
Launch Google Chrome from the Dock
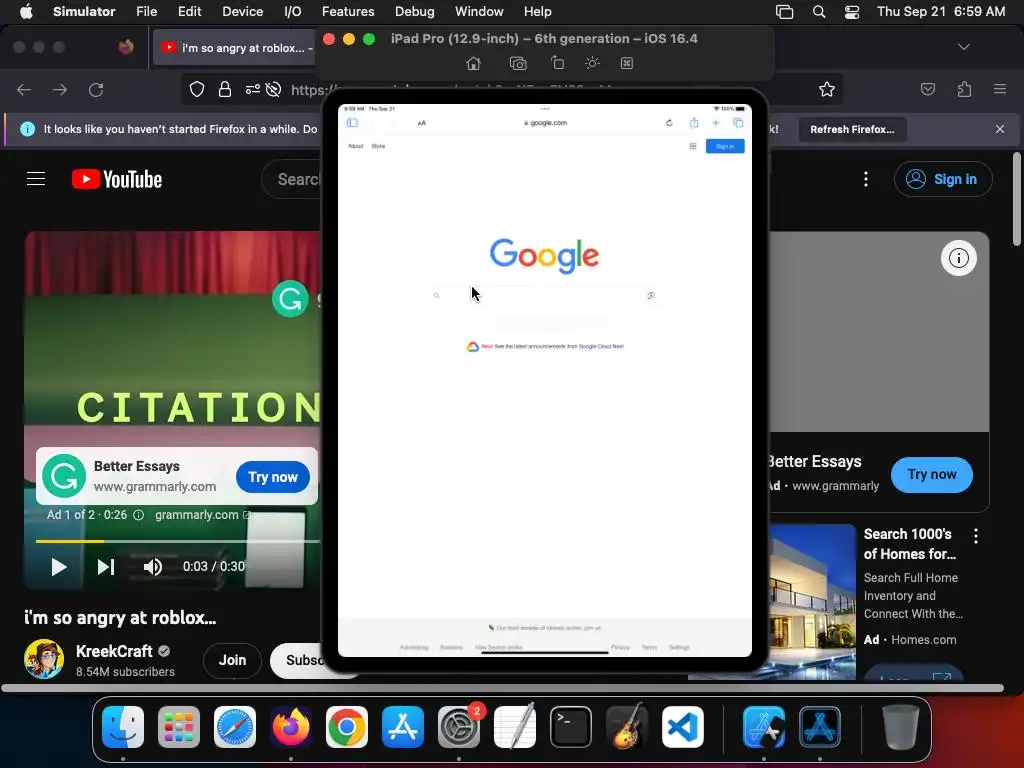tap(347, 727)
